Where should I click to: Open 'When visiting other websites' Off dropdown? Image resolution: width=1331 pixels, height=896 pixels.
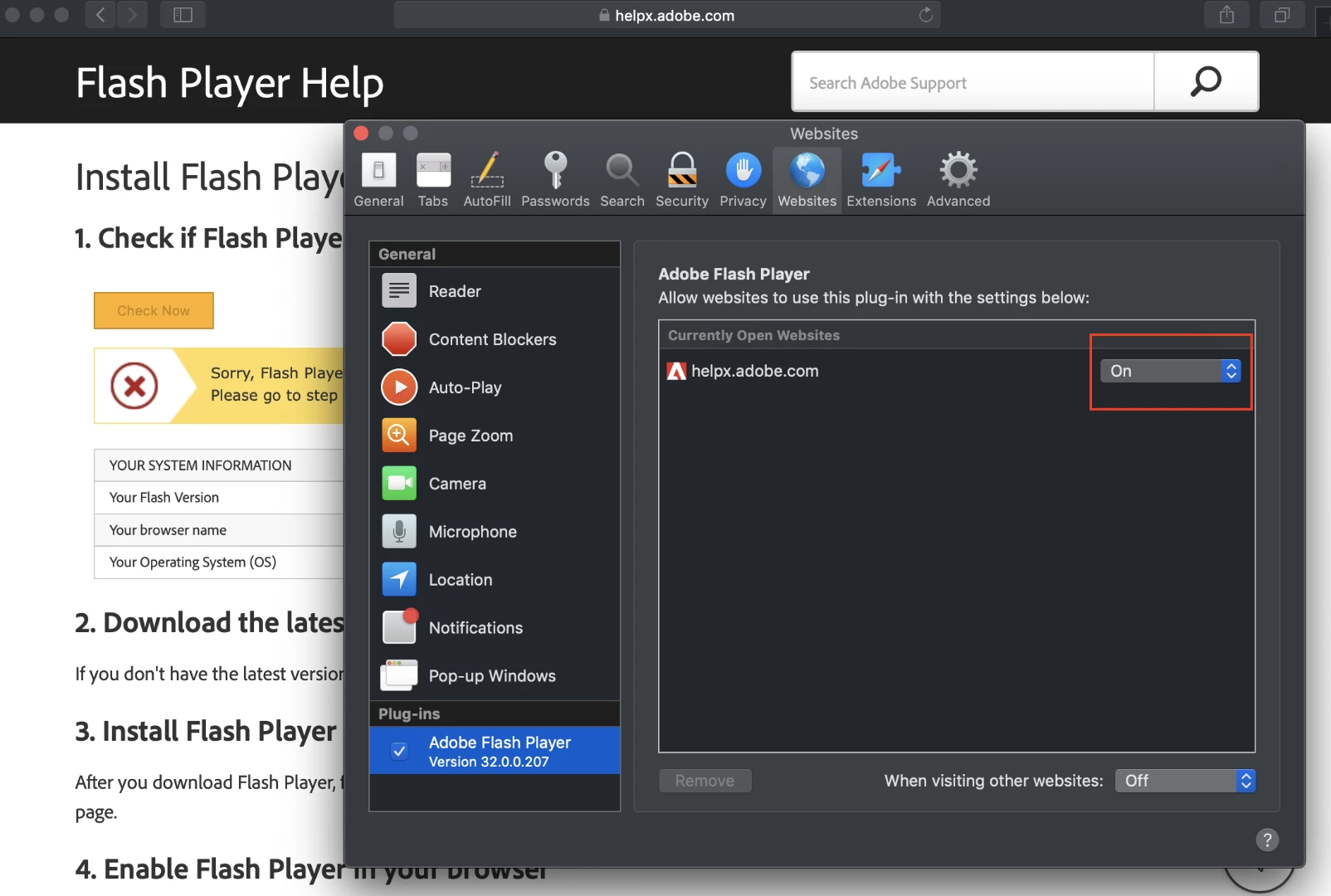[x=1185, y=781]
